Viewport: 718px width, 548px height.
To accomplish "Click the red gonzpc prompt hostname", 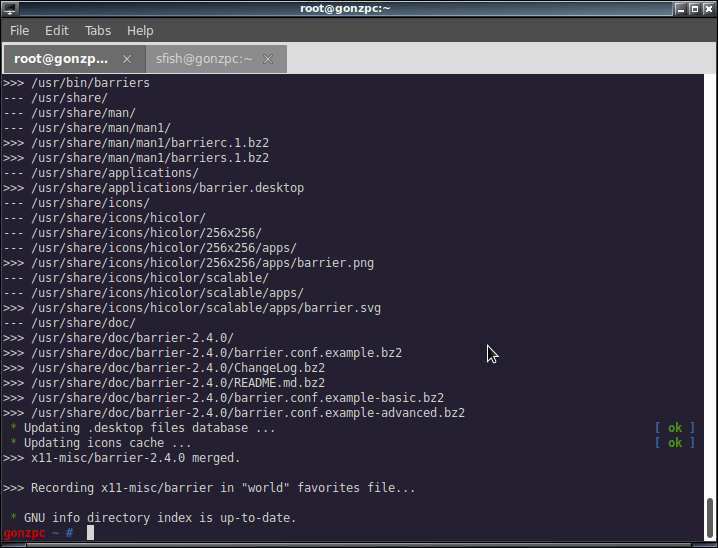I will pyautogui.click(x=24, y=533).
